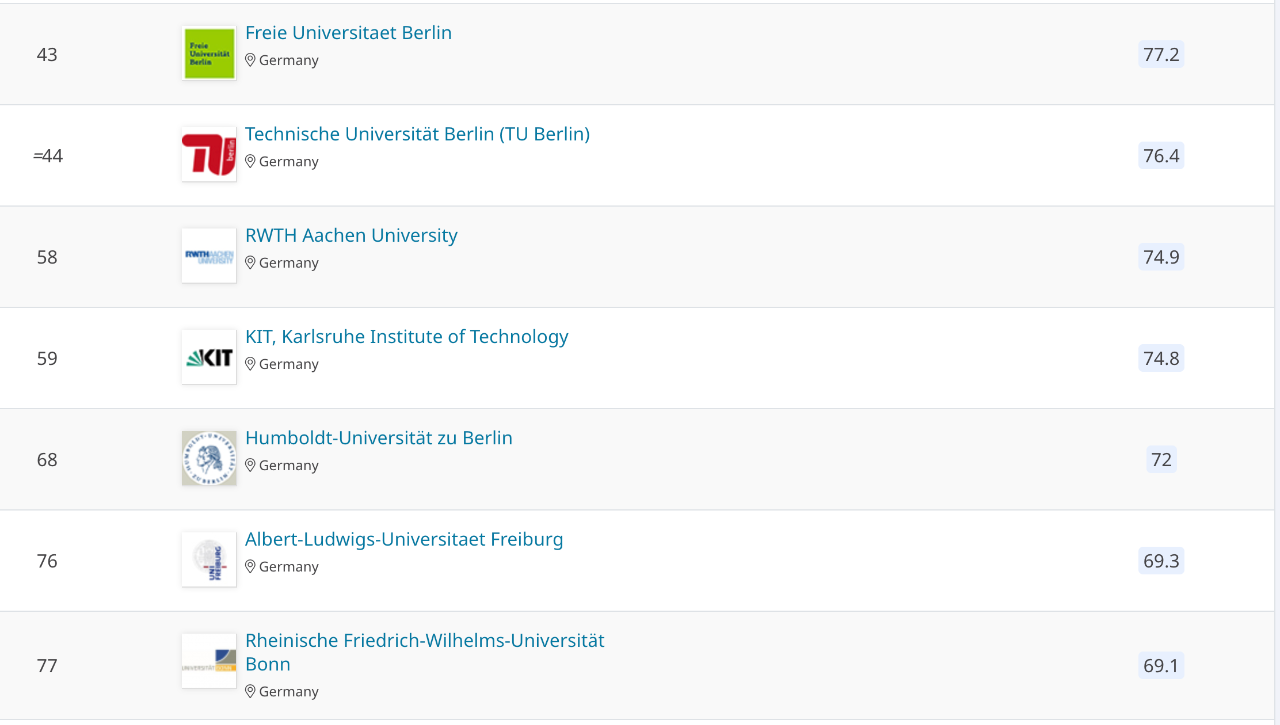The height and width of the screenshot is (725, 1280).
Task: Click the KIT logo image
Action: [209, 357]
